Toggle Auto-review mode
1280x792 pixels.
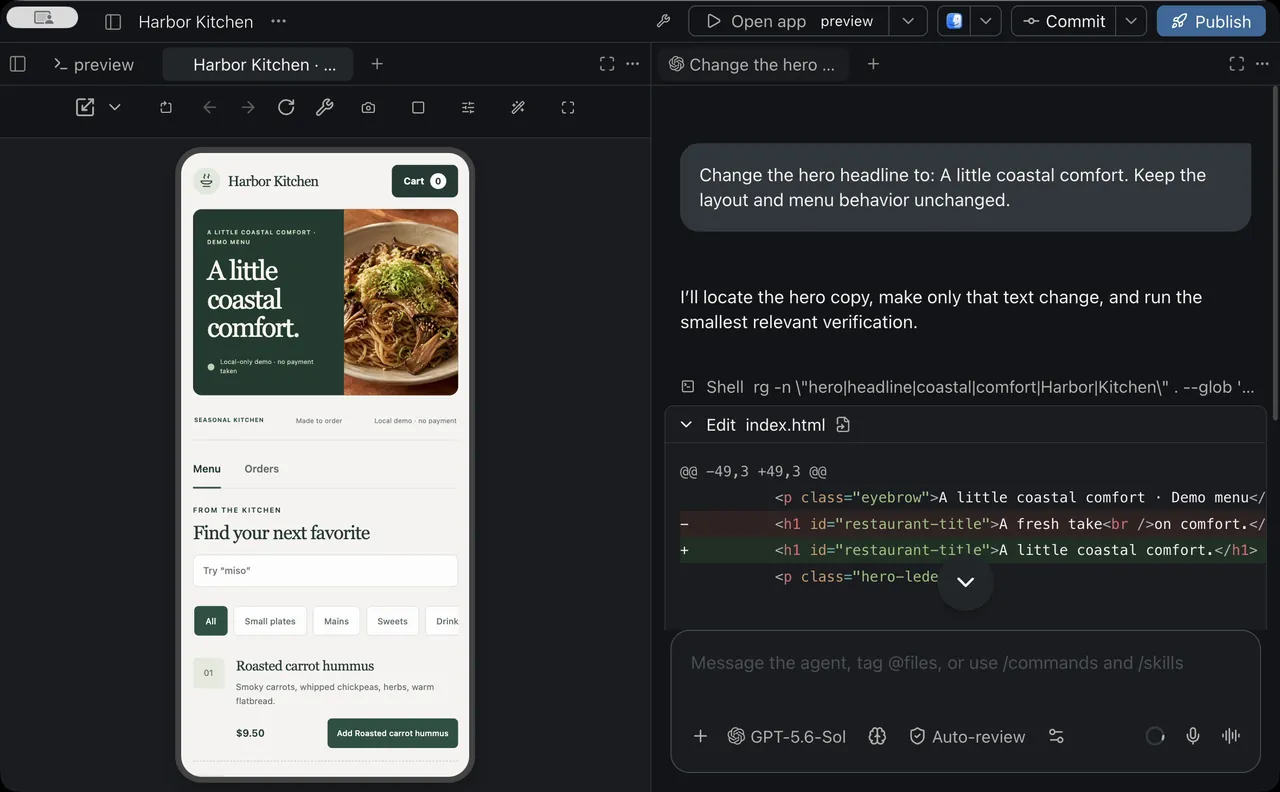pos(967,736)
